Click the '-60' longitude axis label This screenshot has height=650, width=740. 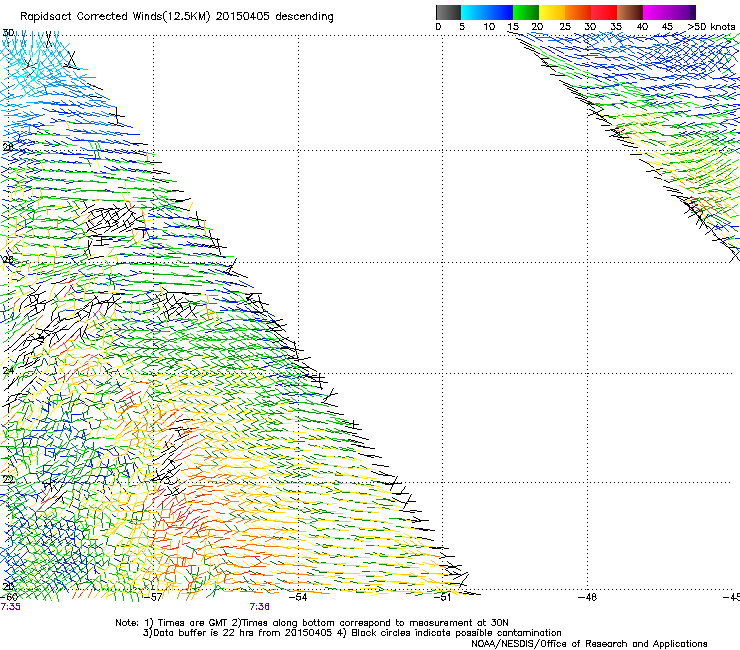coord(9,597)
